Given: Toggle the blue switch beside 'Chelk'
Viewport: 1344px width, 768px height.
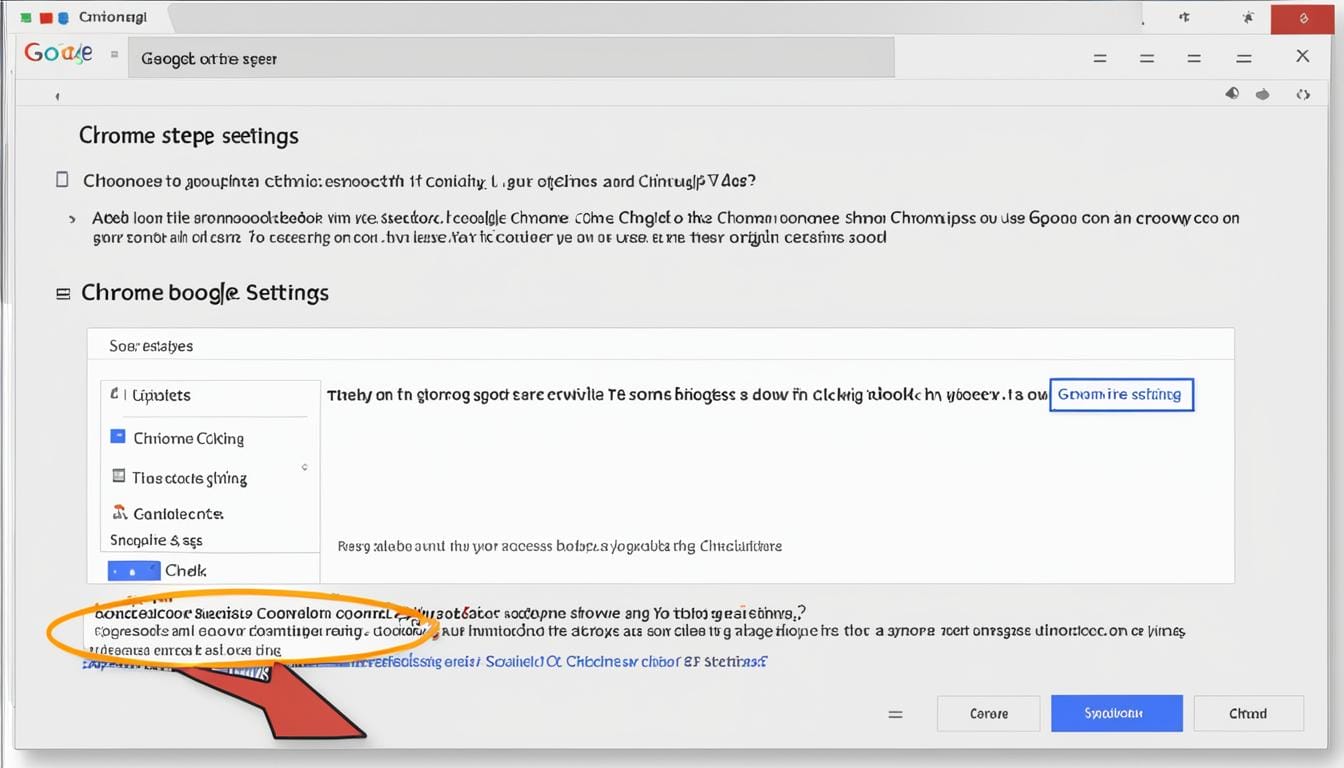Looking at the screenshot, I should click(x=134, y=571).
